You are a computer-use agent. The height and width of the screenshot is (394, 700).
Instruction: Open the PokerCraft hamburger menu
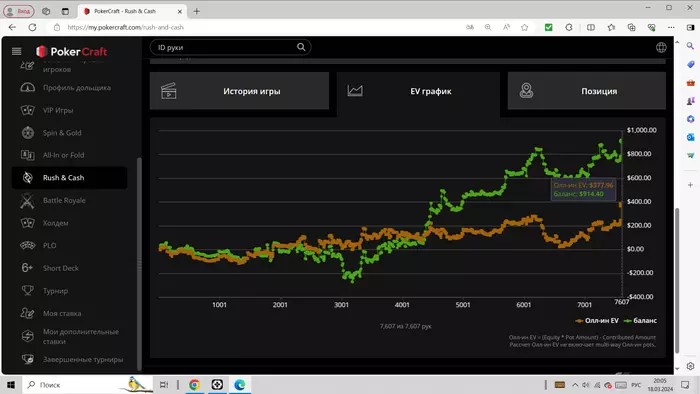[x=17, y=51]
